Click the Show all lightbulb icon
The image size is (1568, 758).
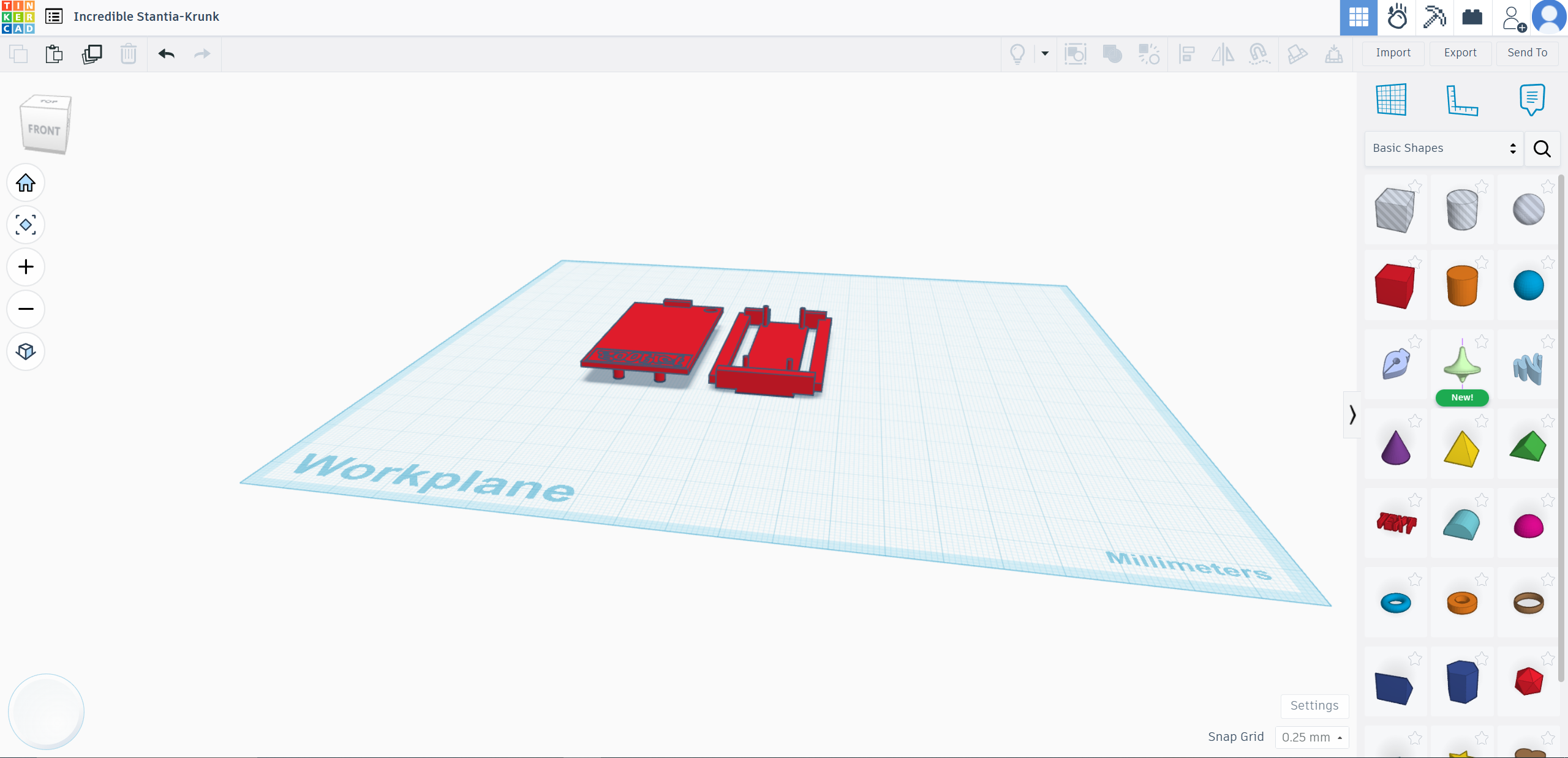(1017, 54)
